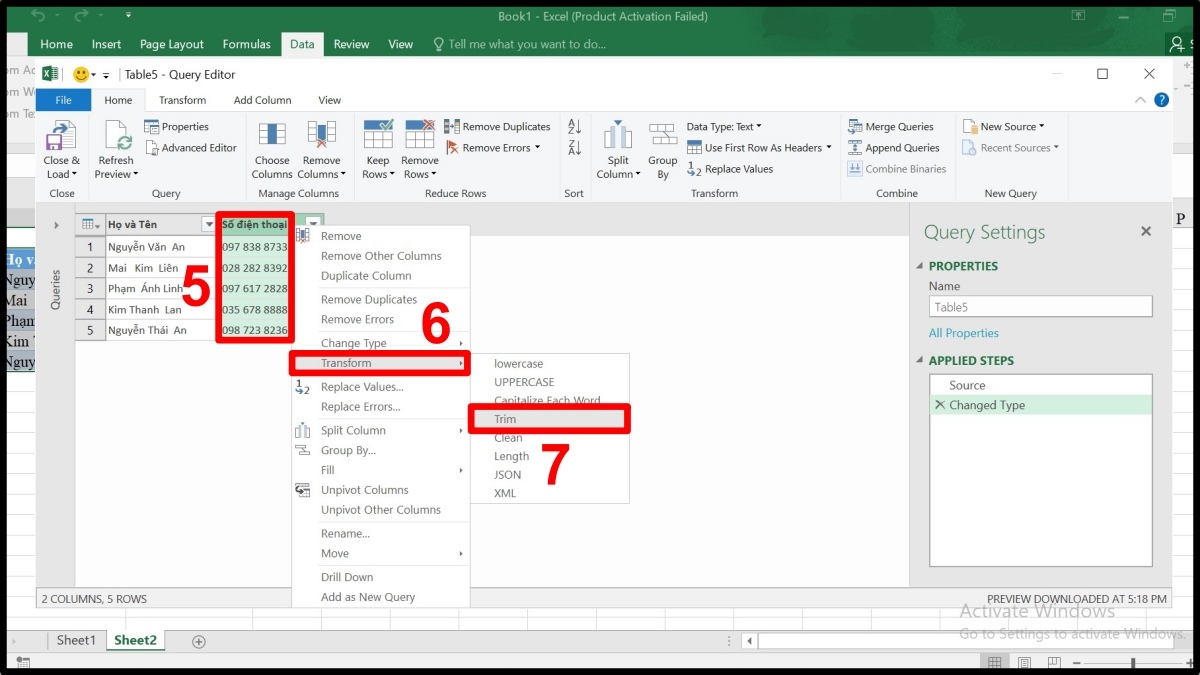This screenshot has width=1200, height=675.
Task: Click the Table5 name input field
Action: click(1040, 306)
